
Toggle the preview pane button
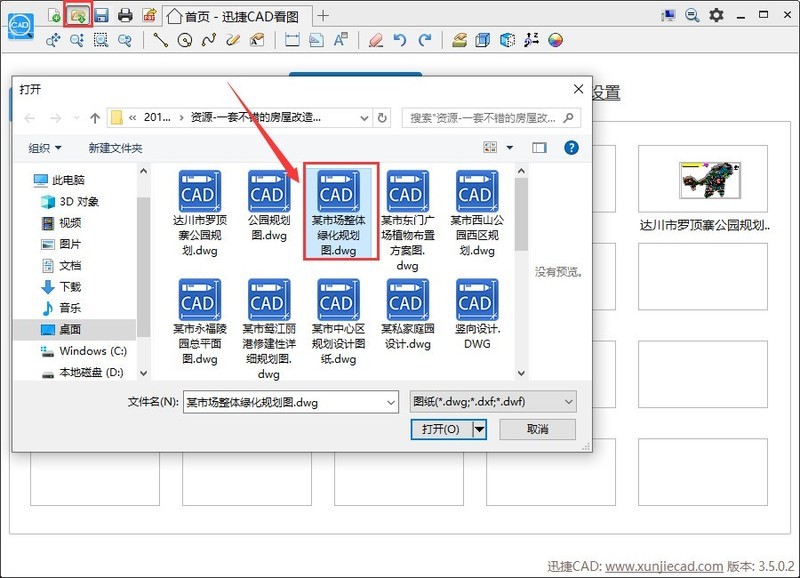click(x=540, y=148)
